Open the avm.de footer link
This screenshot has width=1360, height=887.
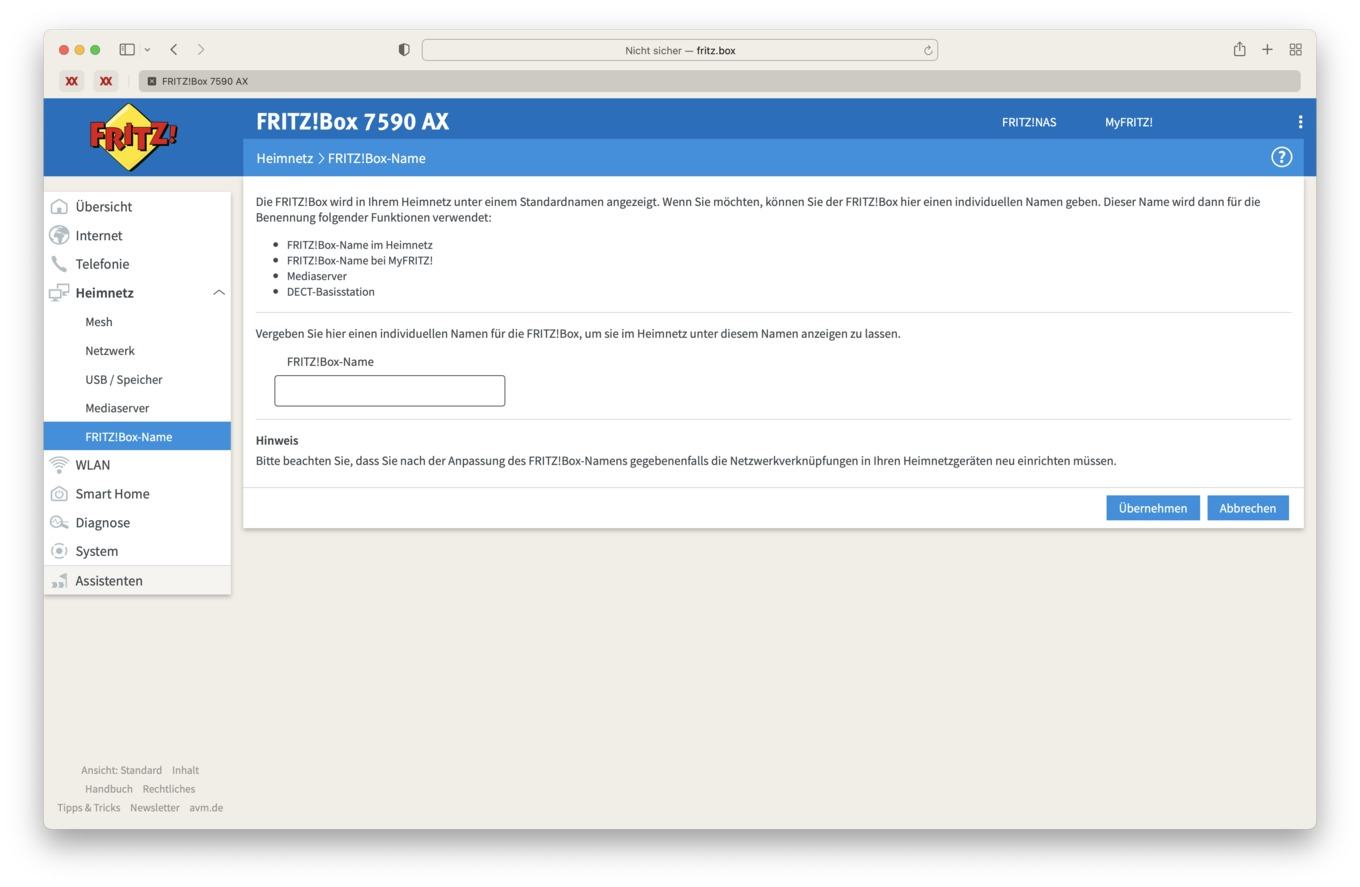206,808
